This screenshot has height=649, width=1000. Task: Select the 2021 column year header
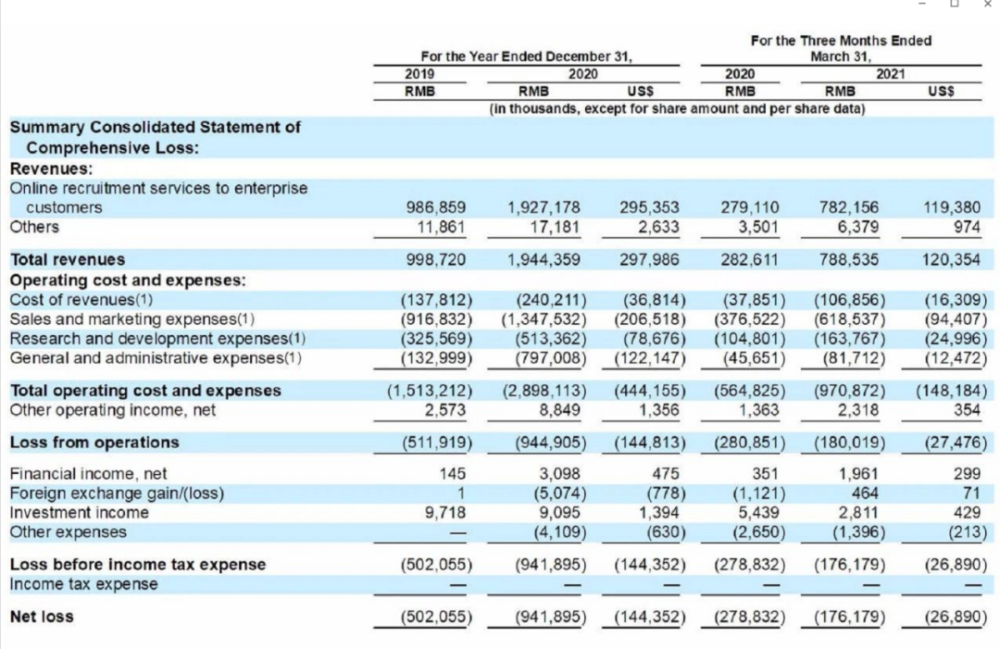(x=890, y=74)
